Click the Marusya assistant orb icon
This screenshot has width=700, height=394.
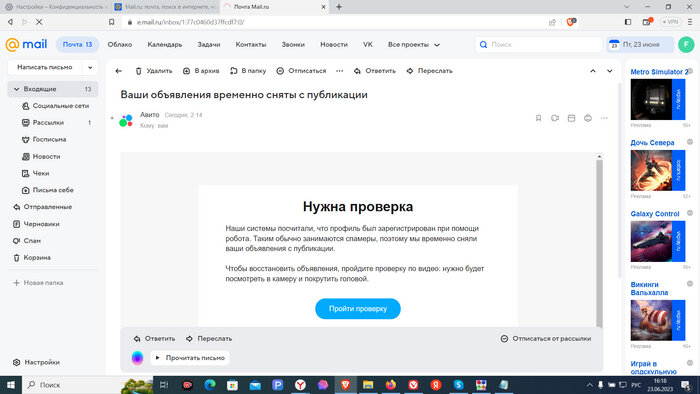[x=138, y=358]
